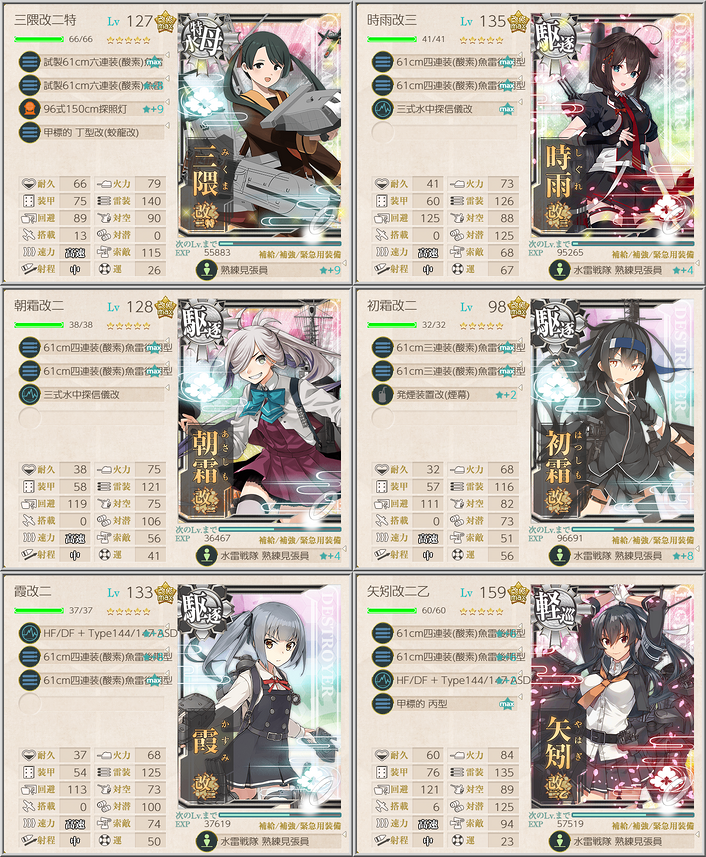Click Shigure's green HP bar
The image size is (706, 857).
[x=392, y=39]
